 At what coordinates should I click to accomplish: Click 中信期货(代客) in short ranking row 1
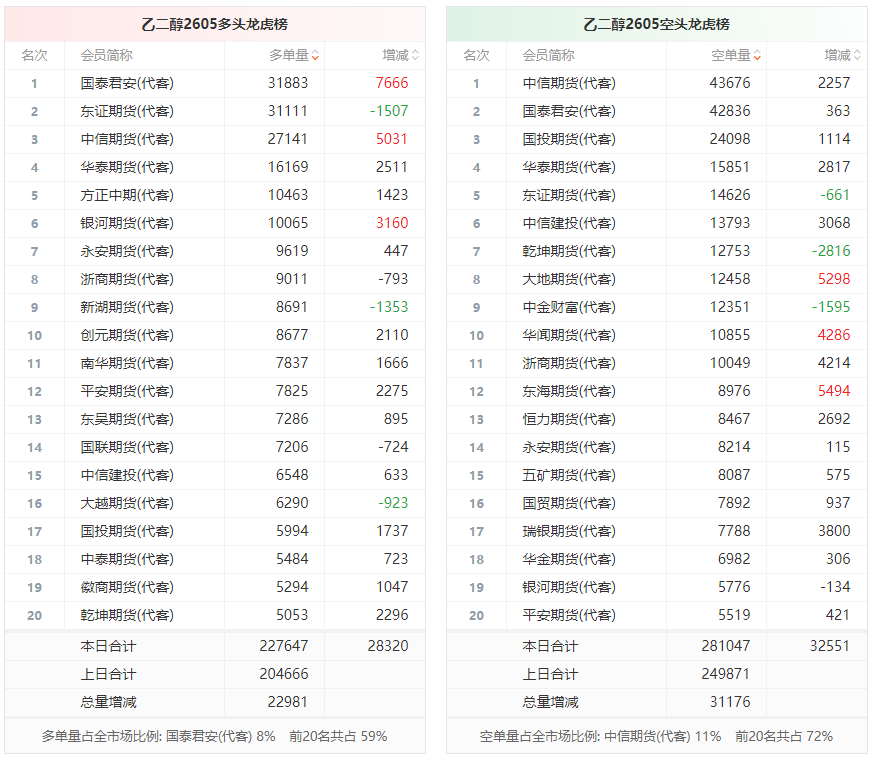pyautogui.click(x=569, y=83)
